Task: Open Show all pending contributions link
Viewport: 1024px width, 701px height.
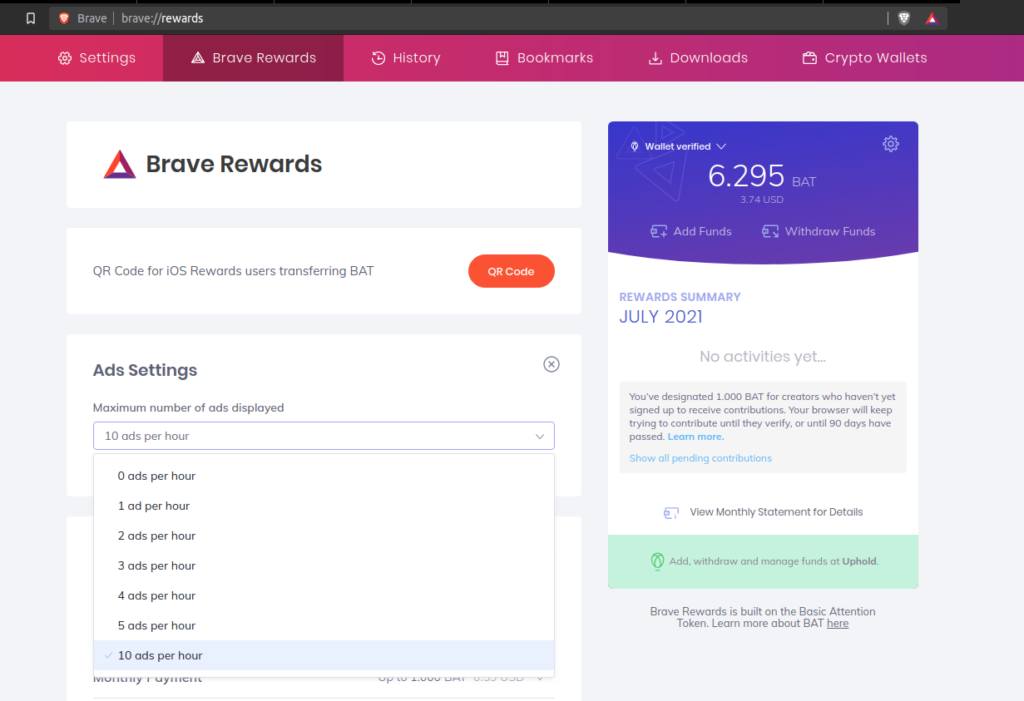Action: [x=700, y=458]
